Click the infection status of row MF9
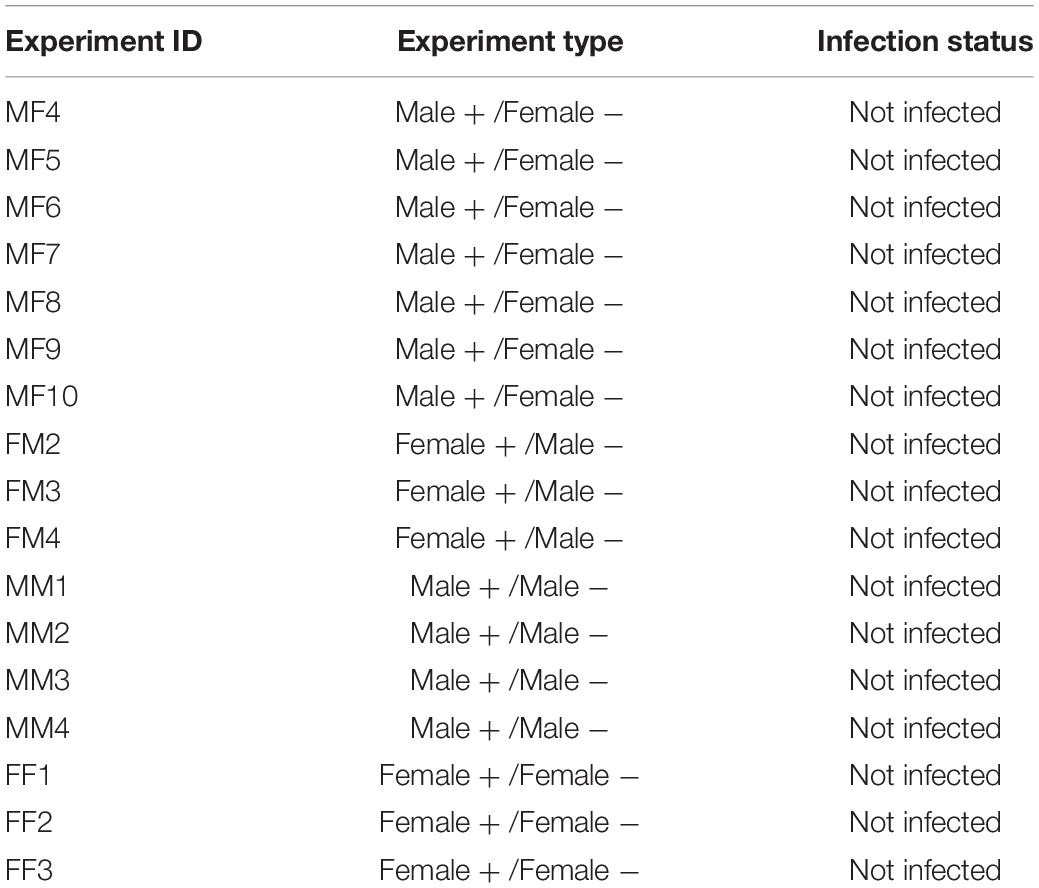This screenshot has height=888, width=1039. [925, 349]
